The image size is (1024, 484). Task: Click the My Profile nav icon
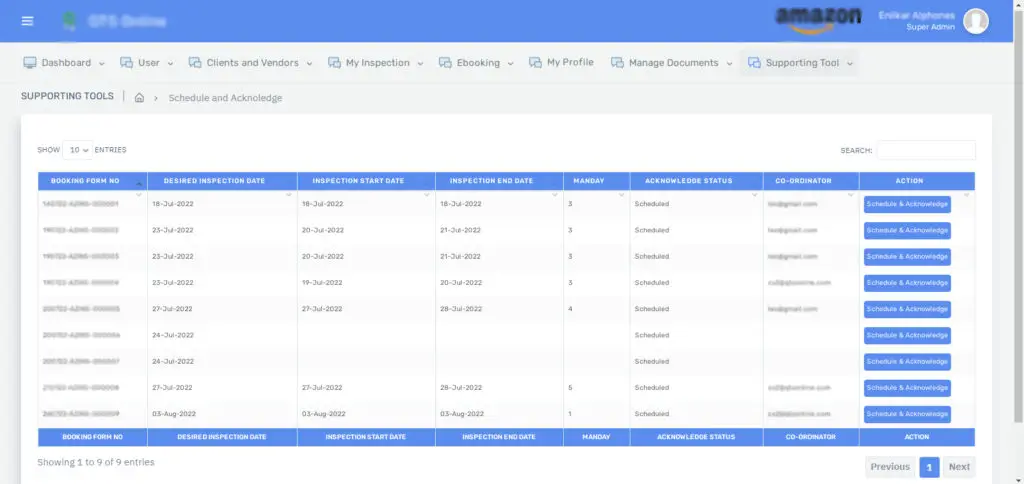tap(535, 63)
